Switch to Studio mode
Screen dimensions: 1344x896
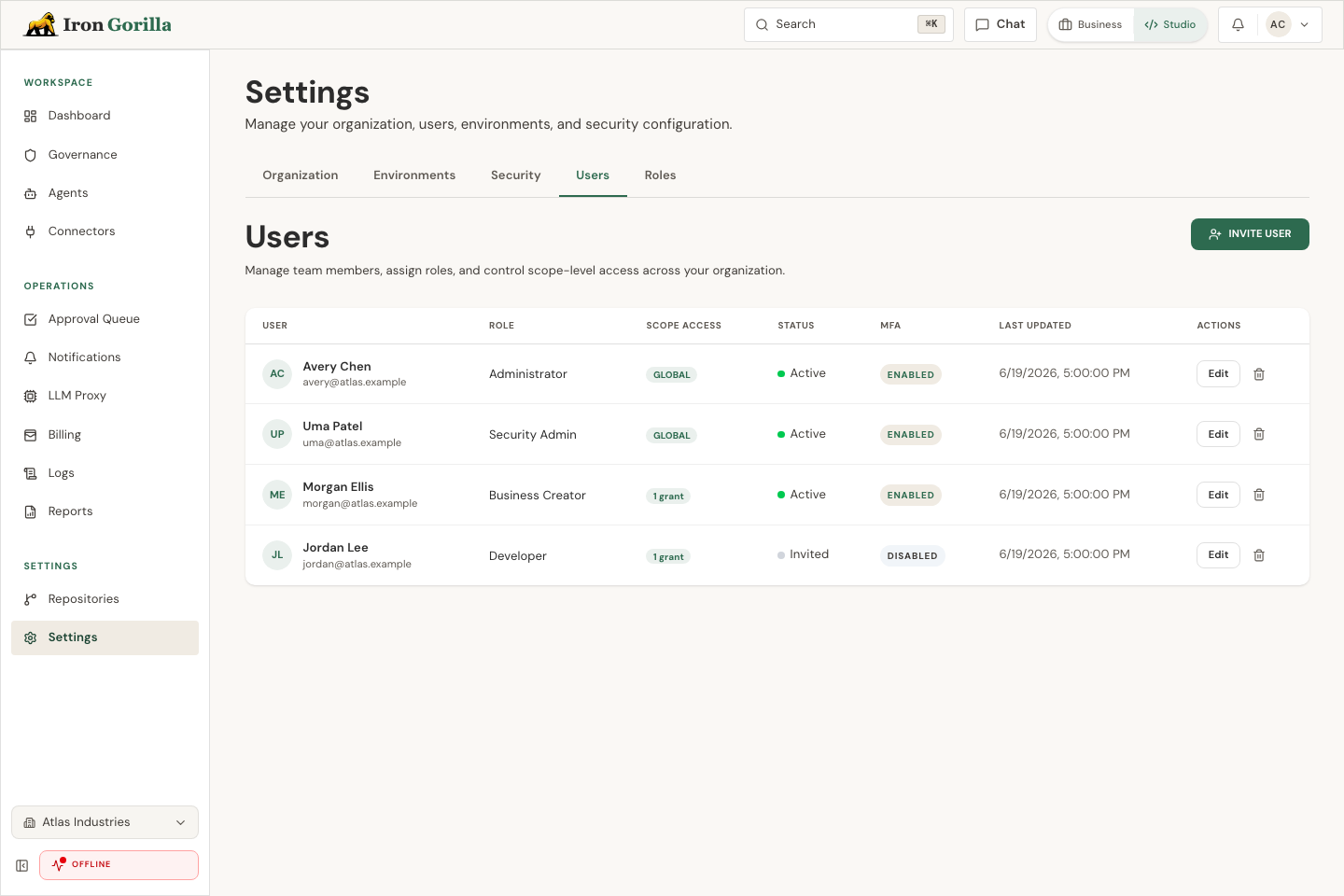click(1170, 25)
